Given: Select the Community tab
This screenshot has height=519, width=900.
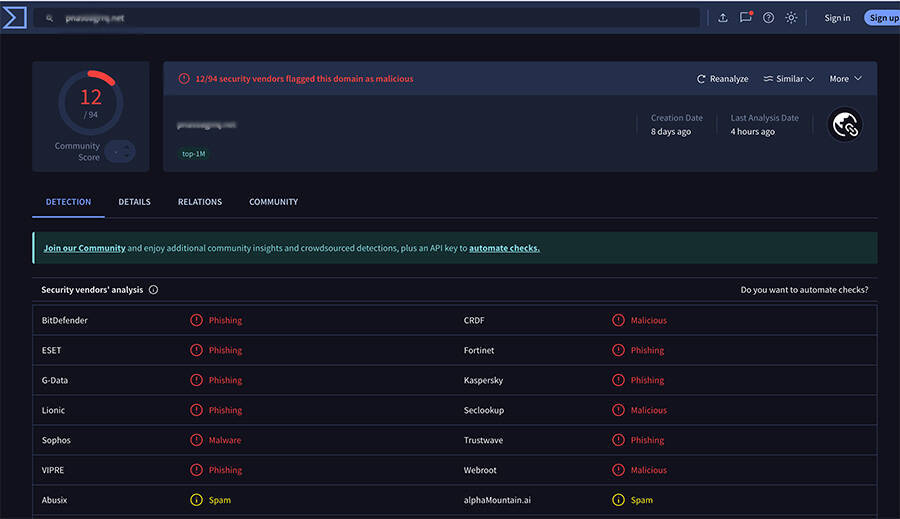Looking at the screenshot, I should [273, 202].
